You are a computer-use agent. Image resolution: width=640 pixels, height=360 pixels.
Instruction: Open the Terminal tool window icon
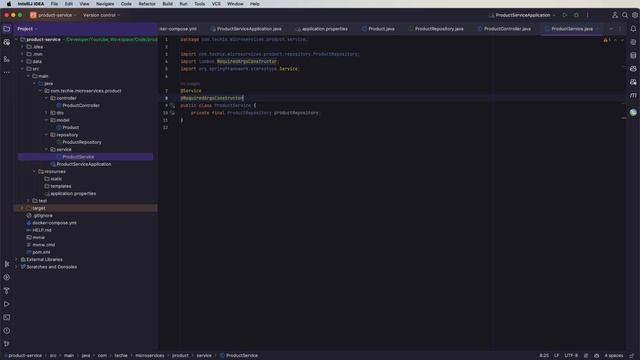(x=7, y=317)
